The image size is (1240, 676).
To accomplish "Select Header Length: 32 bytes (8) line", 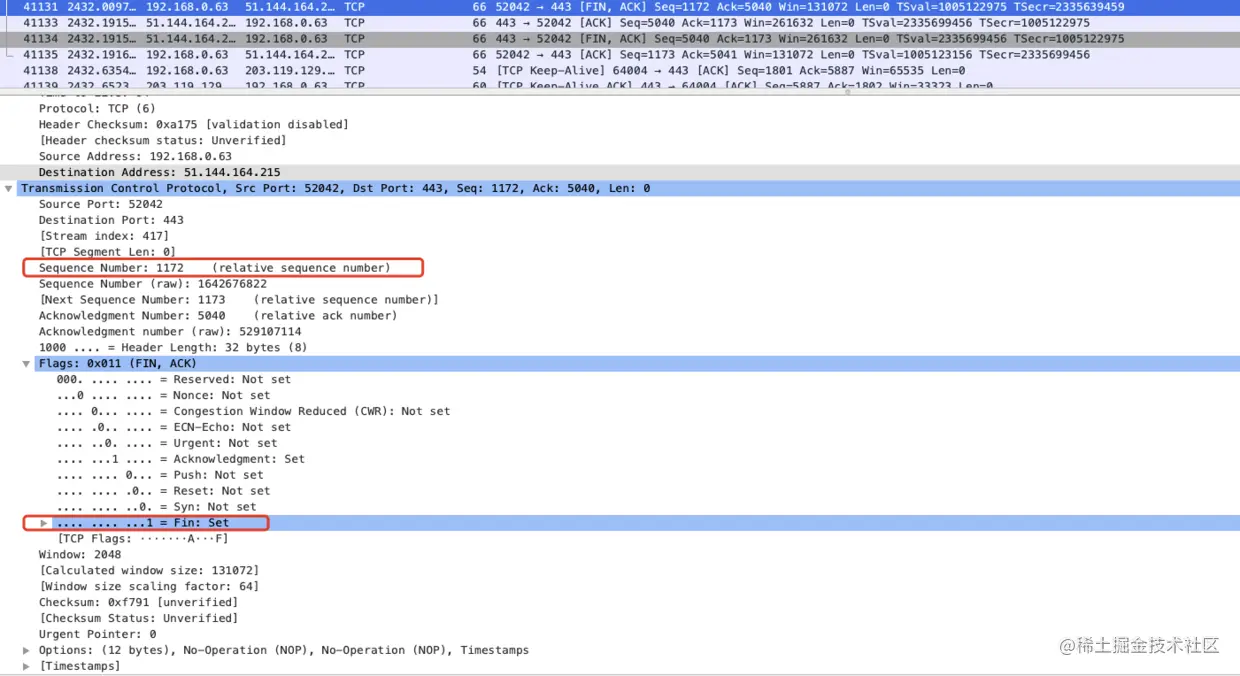I will point(172,348).
